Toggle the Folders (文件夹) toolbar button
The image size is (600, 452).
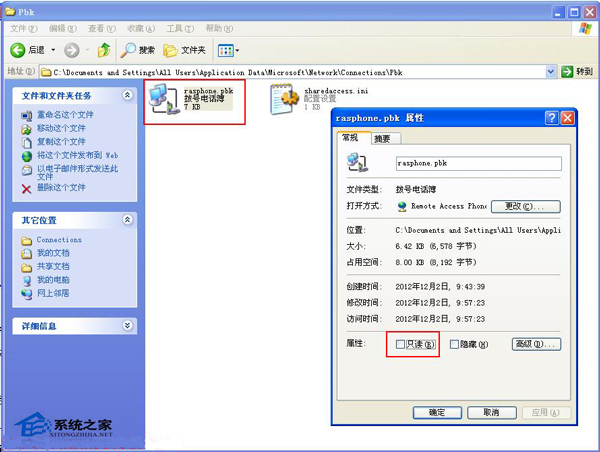coord(184,50)
